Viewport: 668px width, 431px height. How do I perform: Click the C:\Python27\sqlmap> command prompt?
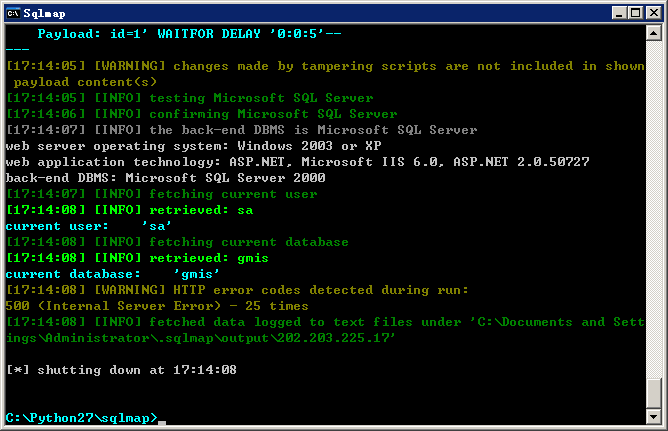(81, 418)
